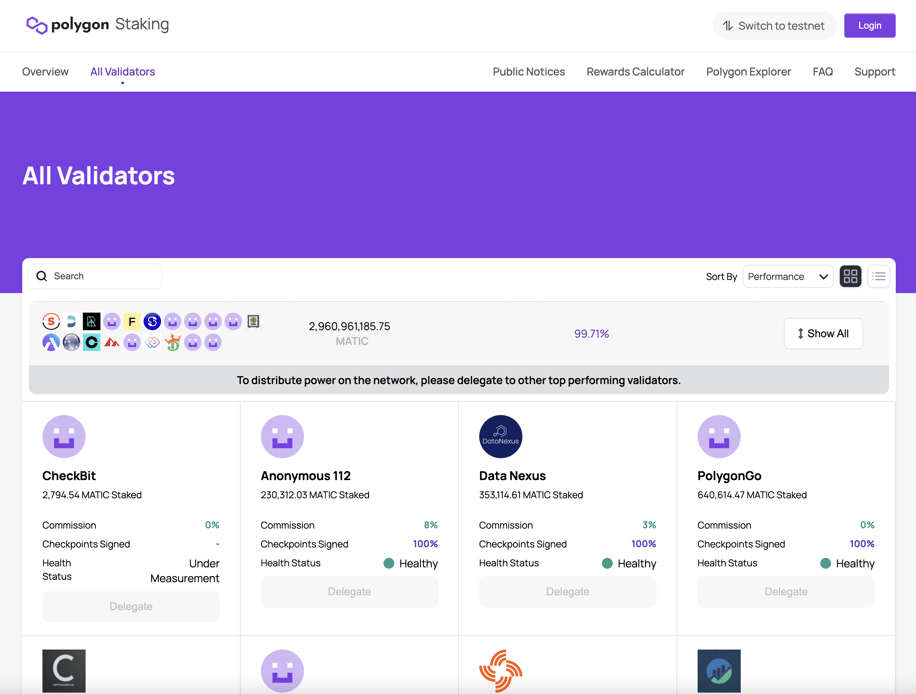Click the Login button
916x694 pixels.
click(869, 25)
